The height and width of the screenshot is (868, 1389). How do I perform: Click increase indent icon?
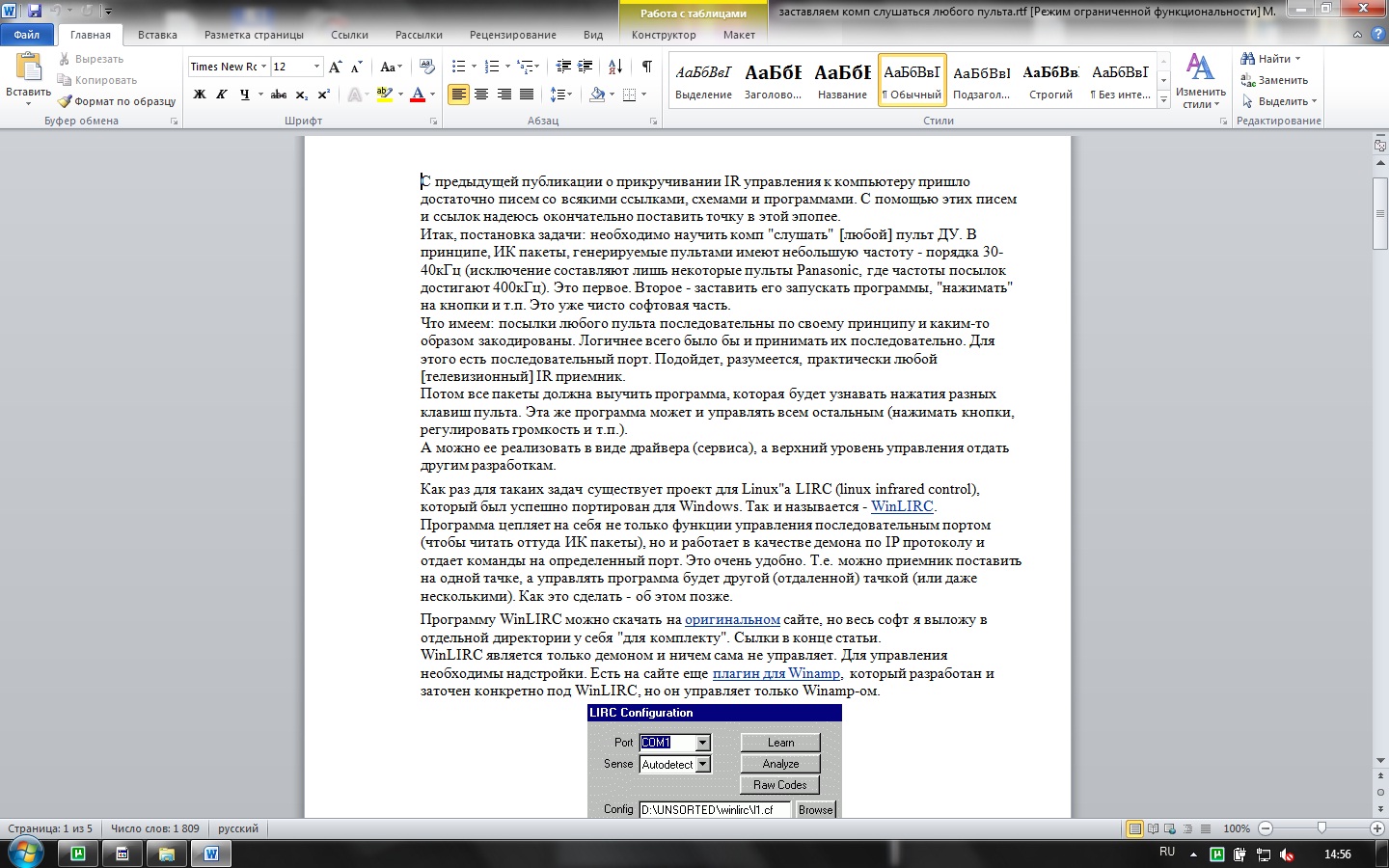click(586, 67)
